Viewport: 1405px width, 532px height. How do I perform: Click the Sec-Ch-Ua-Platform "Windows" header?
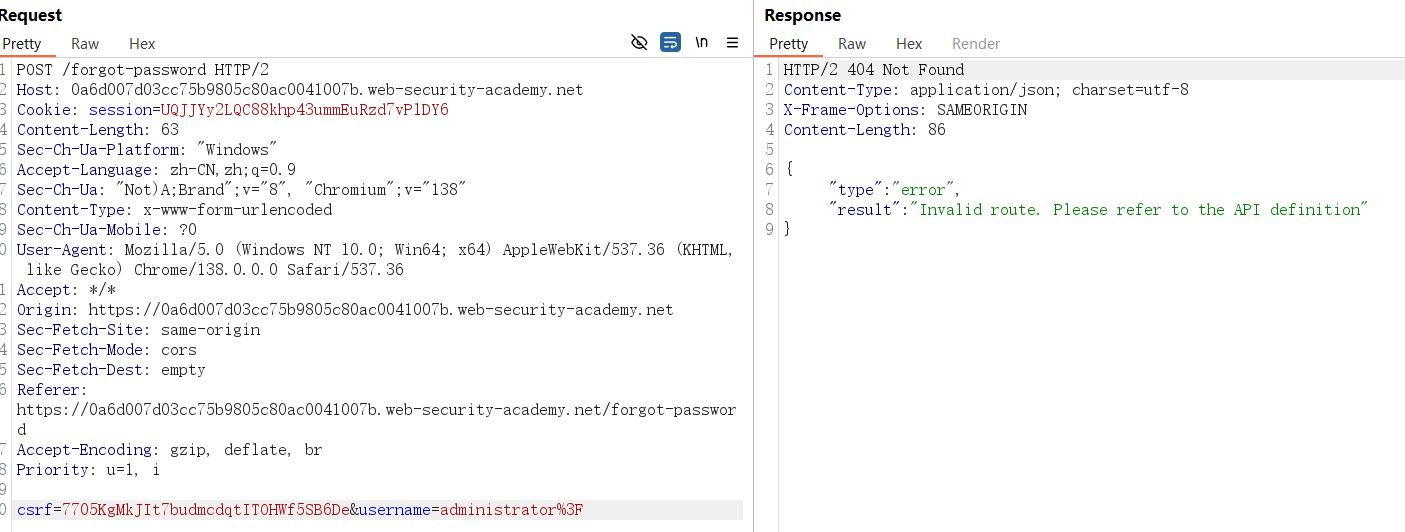148,150
